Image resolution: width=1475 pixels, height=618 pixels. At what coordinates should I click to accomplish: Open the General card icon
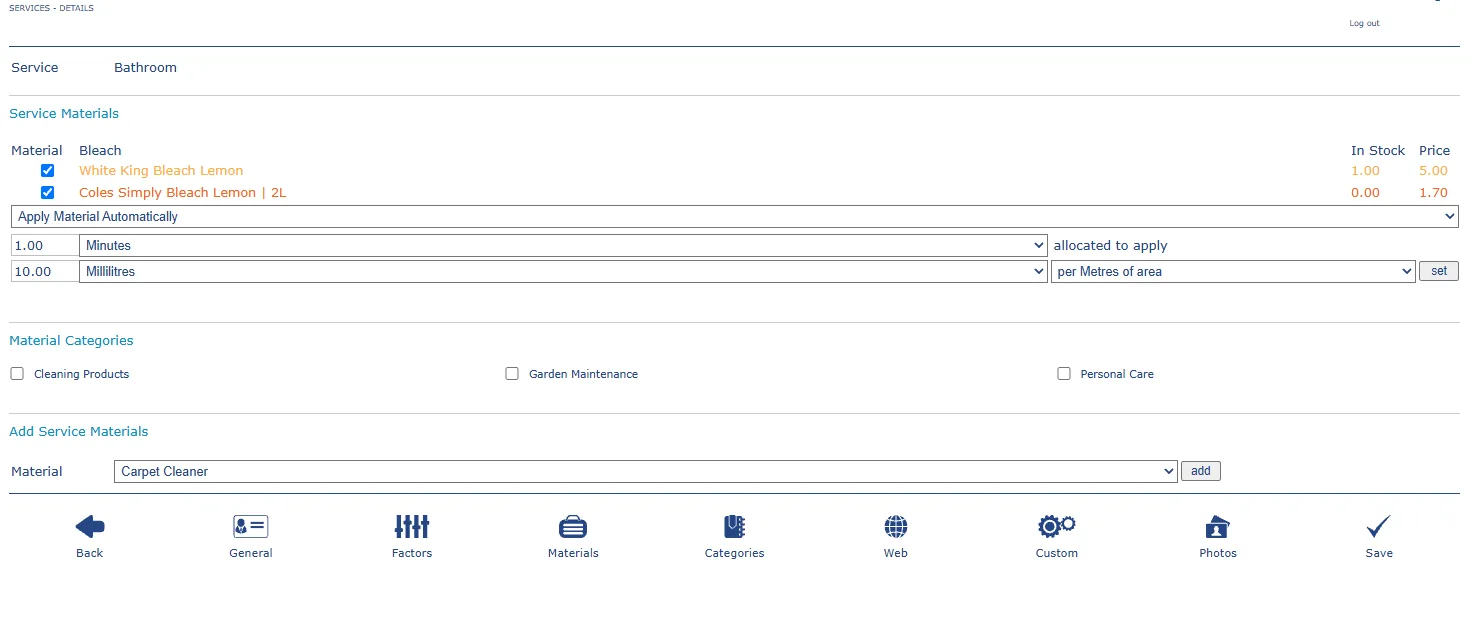tap(251, 526)
